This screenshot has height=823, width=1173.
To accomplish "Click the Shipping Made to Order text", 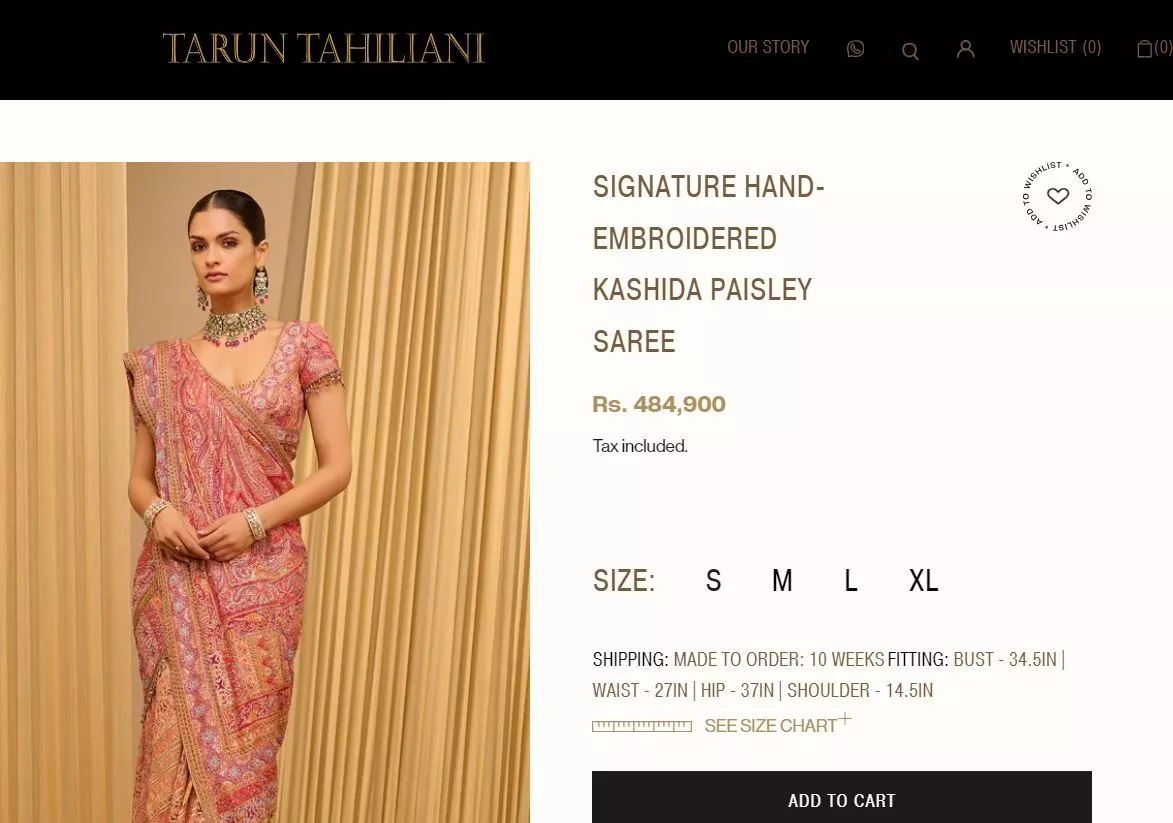I will click(738, 659).
